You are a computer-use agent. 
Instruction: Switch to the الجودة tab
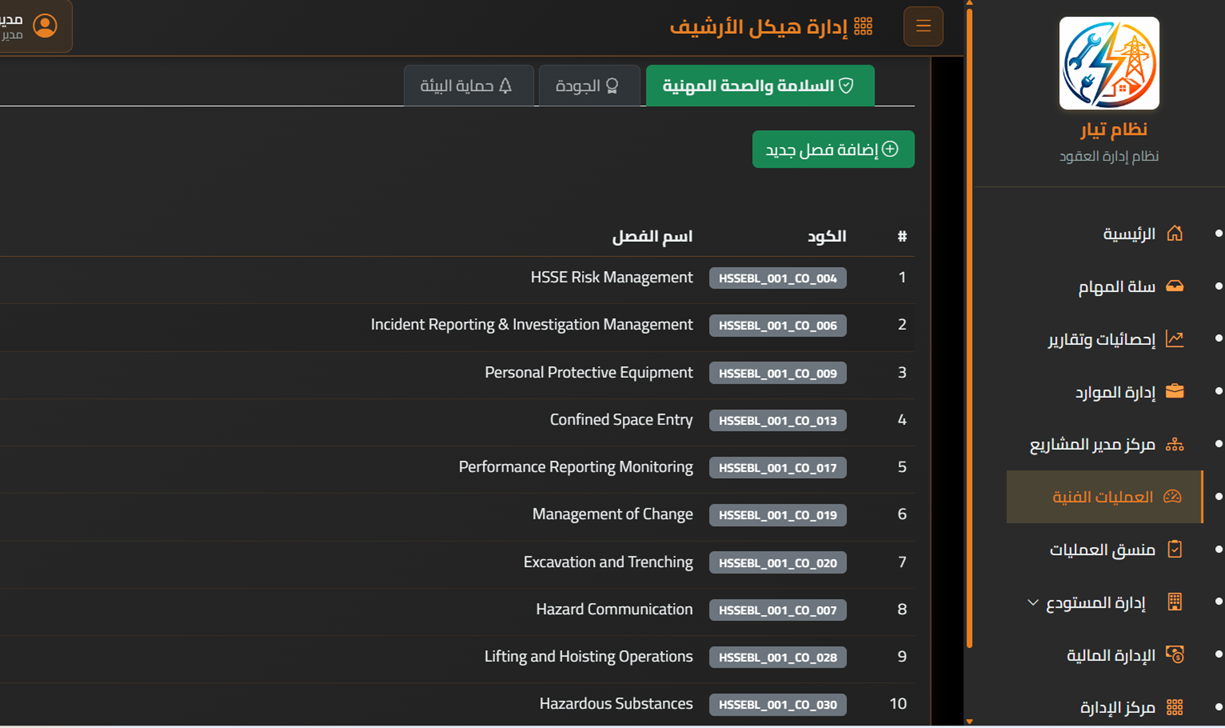point(589,86)
